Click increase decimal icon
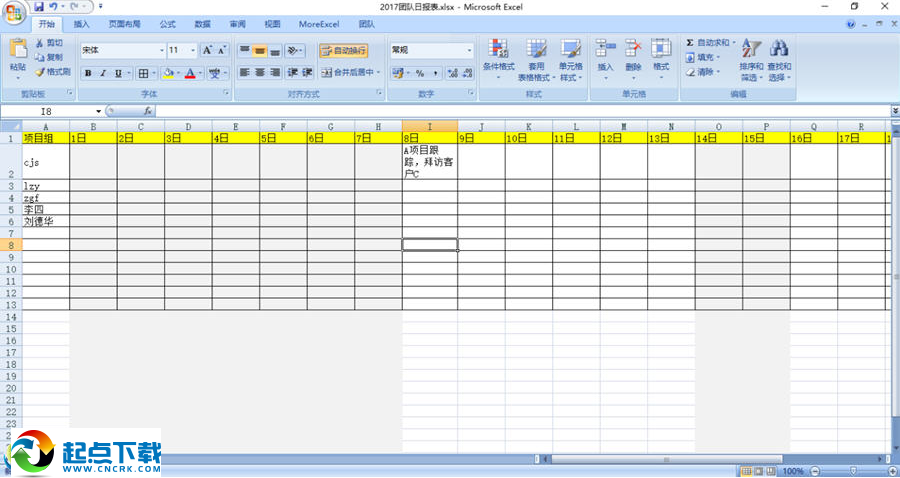The height and width of the screenshot is (478, 900). 453,73
